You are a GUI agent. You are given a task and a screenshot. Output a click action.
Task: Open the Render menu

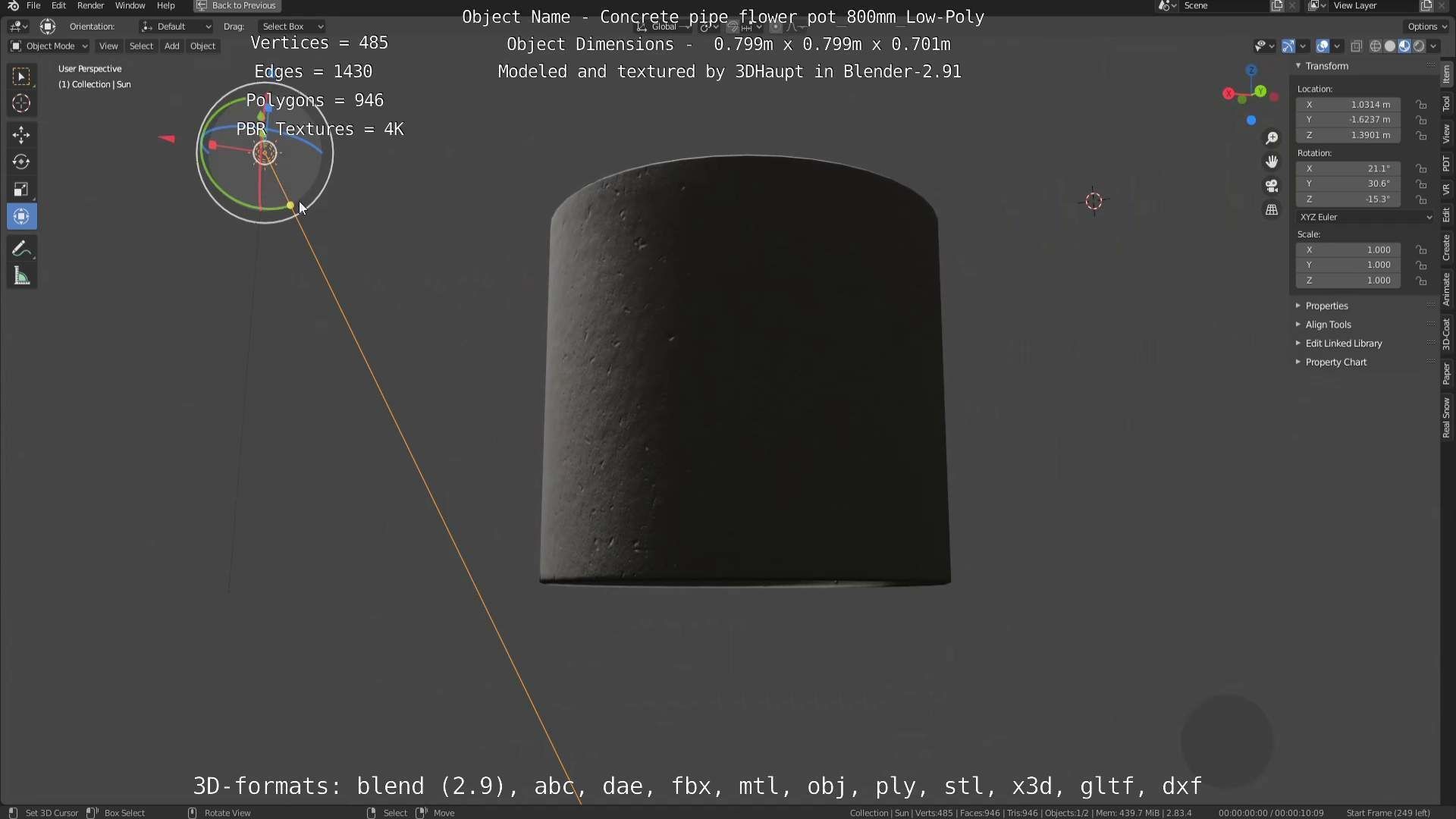click(x=90, y=5)
